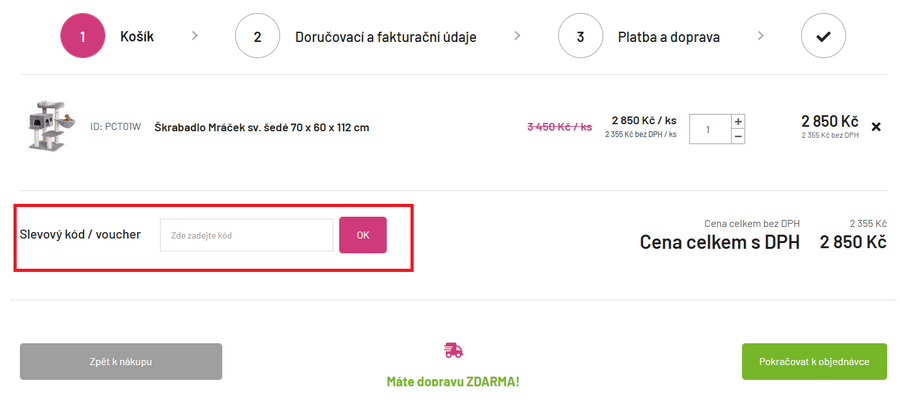Click the checkmark completion circle
The height and width of the screenshot is (400, 900).
tap(823, 37)
